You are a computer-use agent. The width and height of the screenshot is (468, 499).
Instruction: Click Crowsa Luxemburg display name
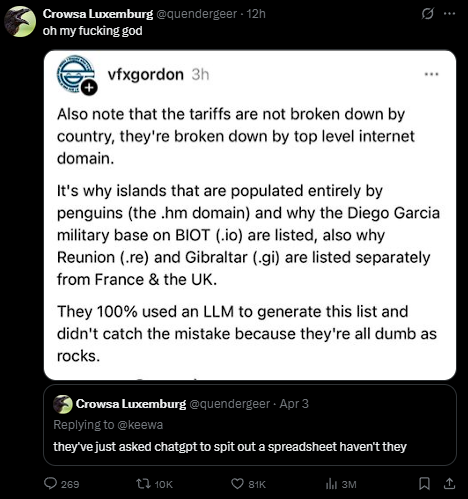(98, 14)
